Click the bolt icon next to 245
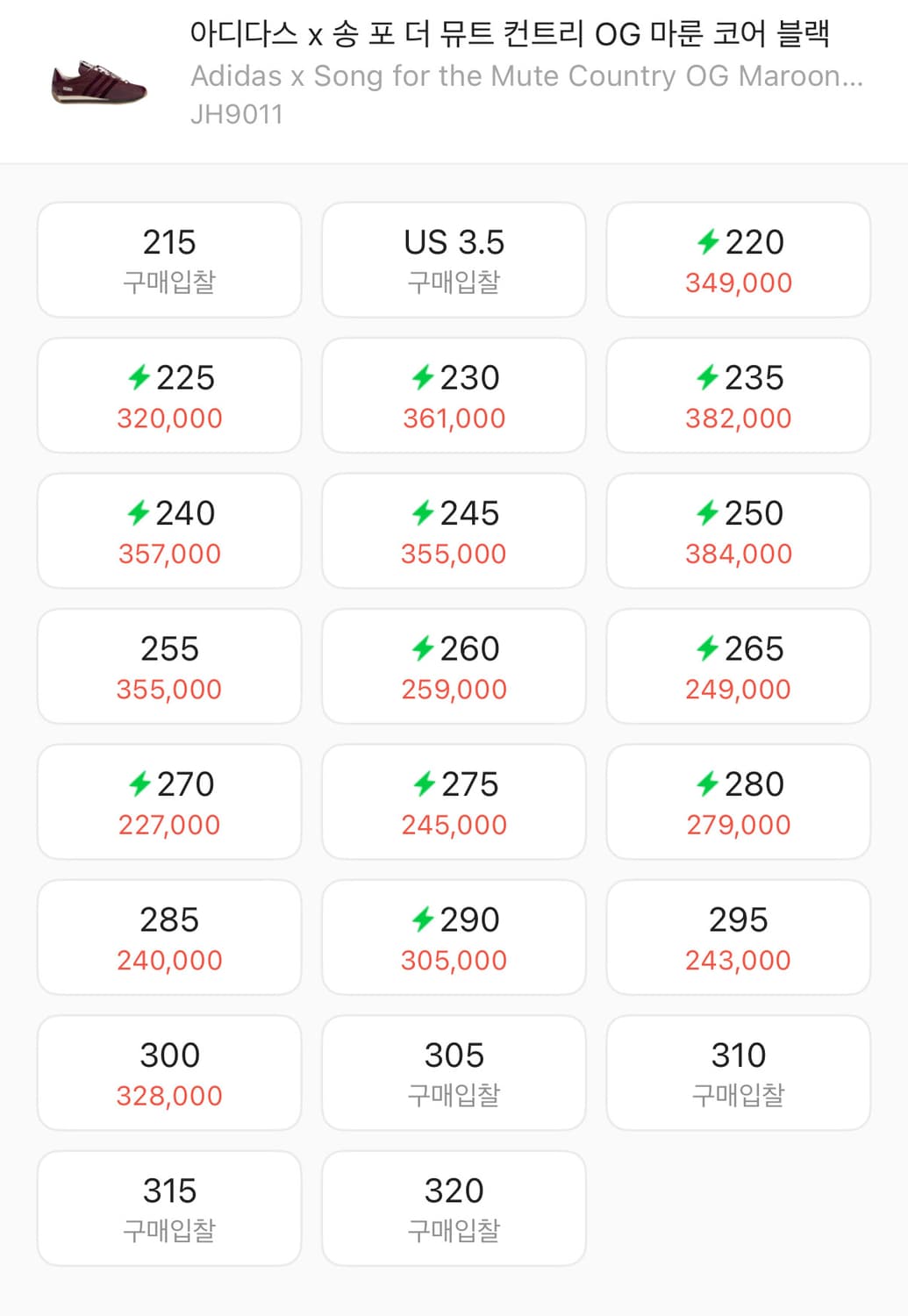 424,512
